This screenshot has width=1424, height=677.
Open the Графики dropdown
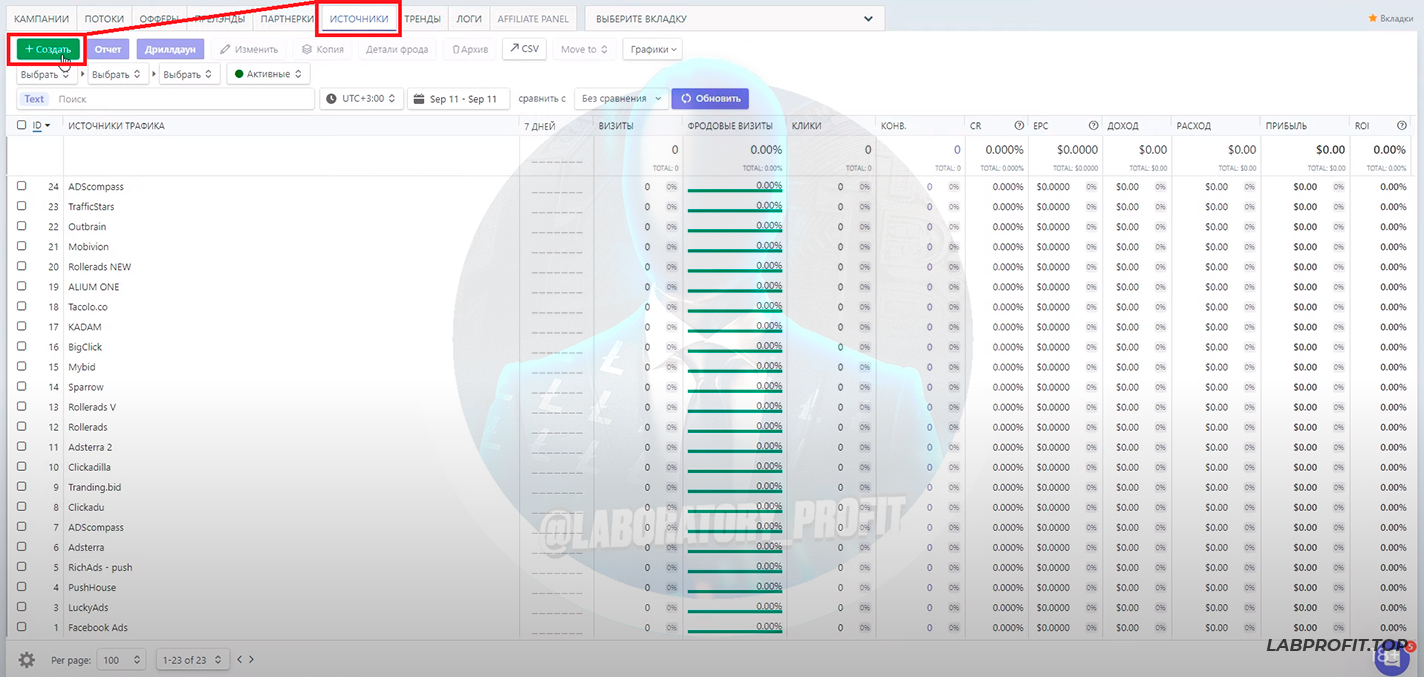point(654,49)
